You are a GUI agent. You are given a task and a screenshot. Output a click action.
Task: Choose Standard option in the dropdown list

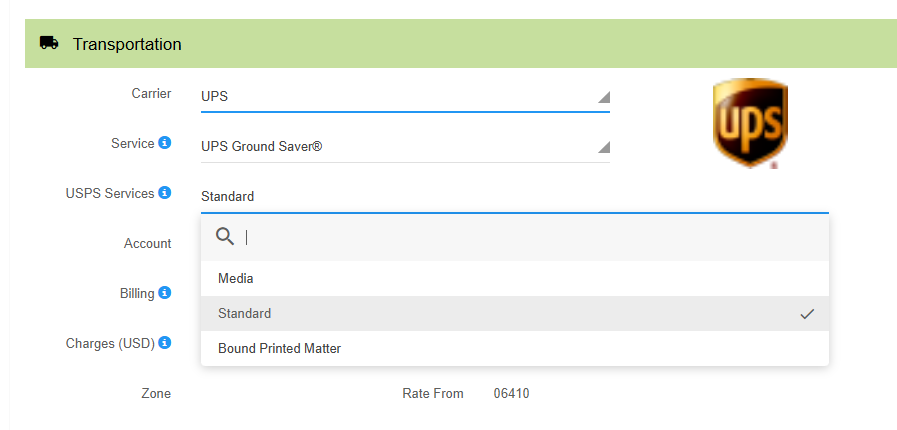514,313
